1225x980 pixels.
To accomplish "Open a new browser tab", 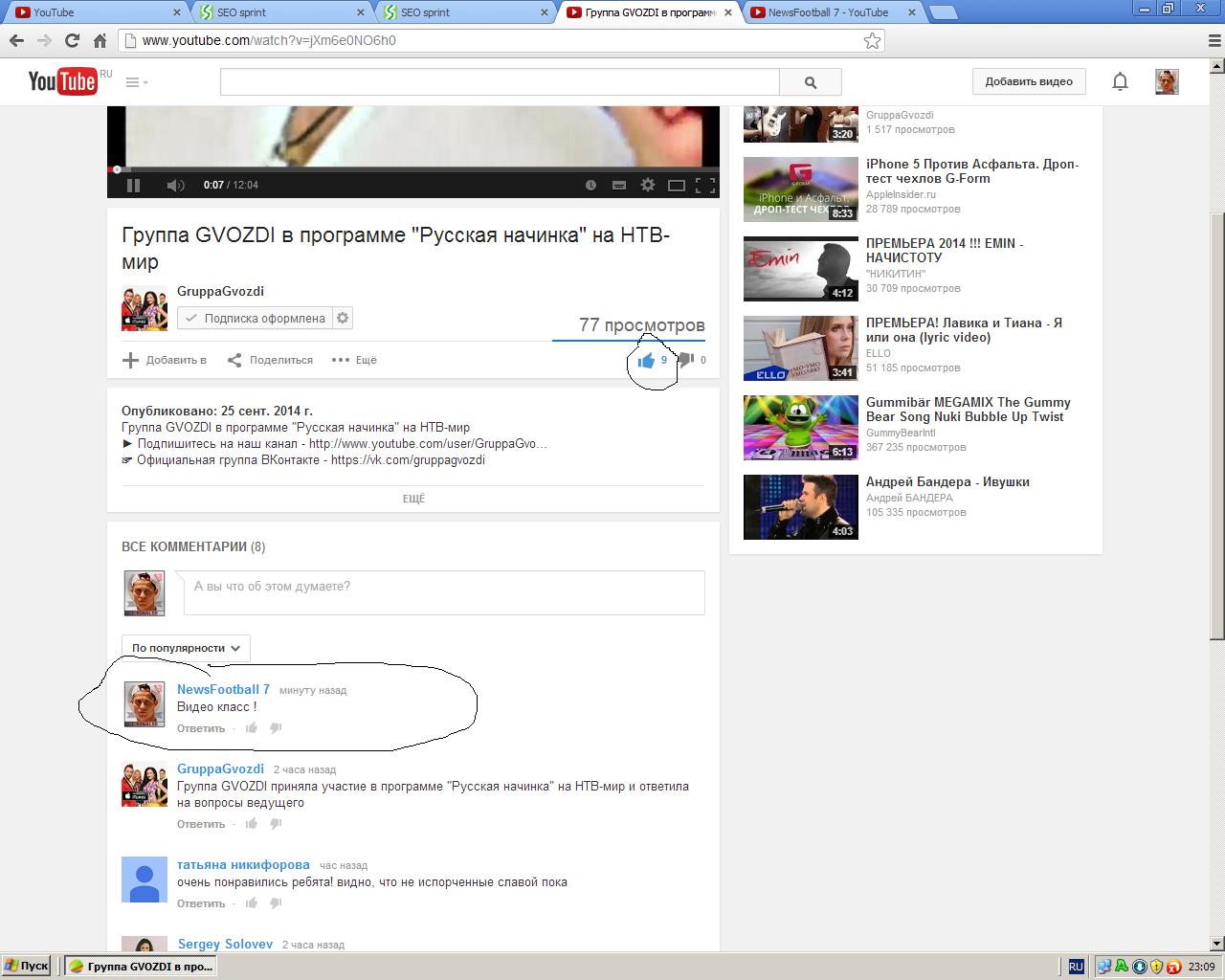I will click(x=944, y=12).
